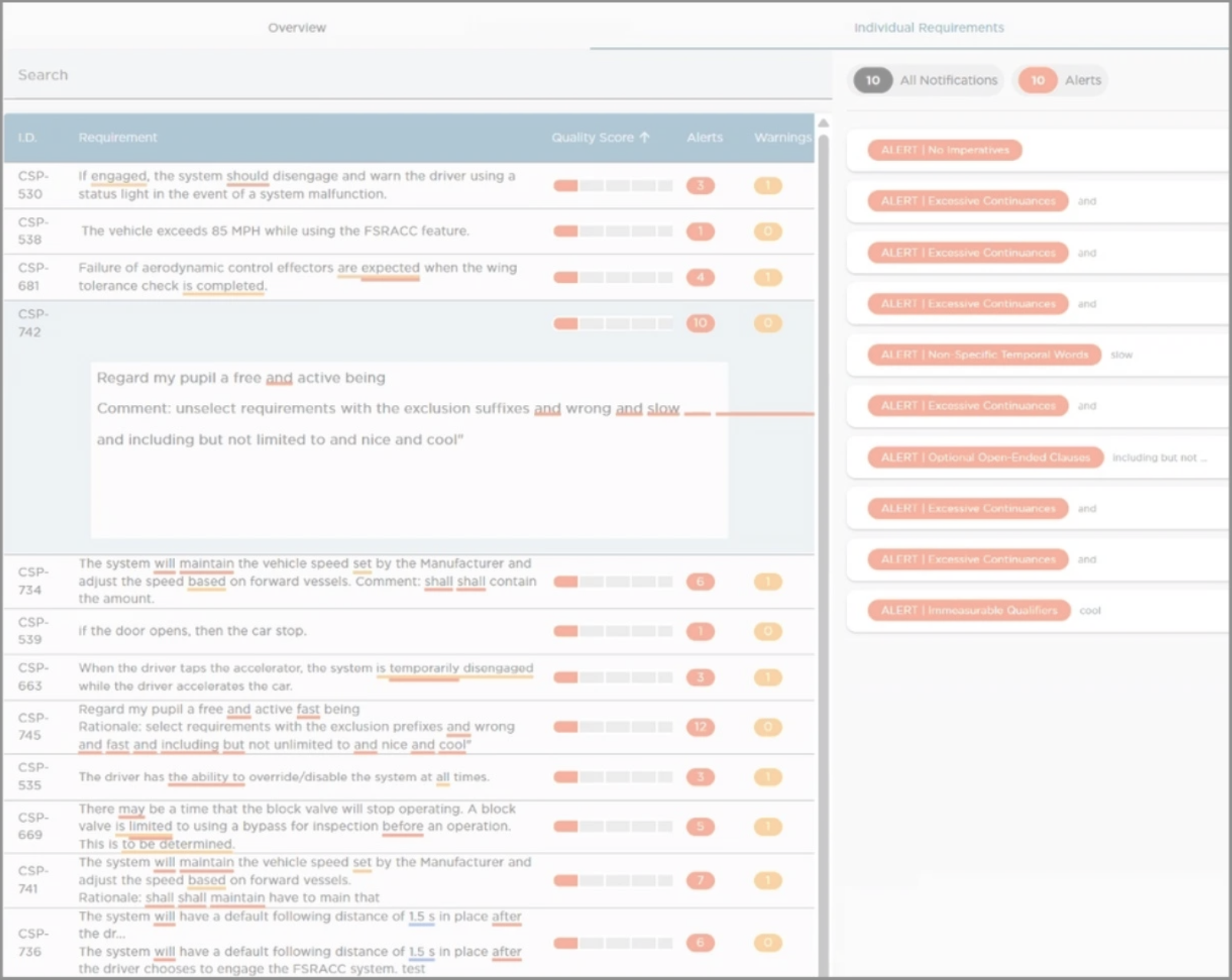Screen dimensions: 1232x980
Task: Open the No Imperatives alert
Action: coord(944,150)
